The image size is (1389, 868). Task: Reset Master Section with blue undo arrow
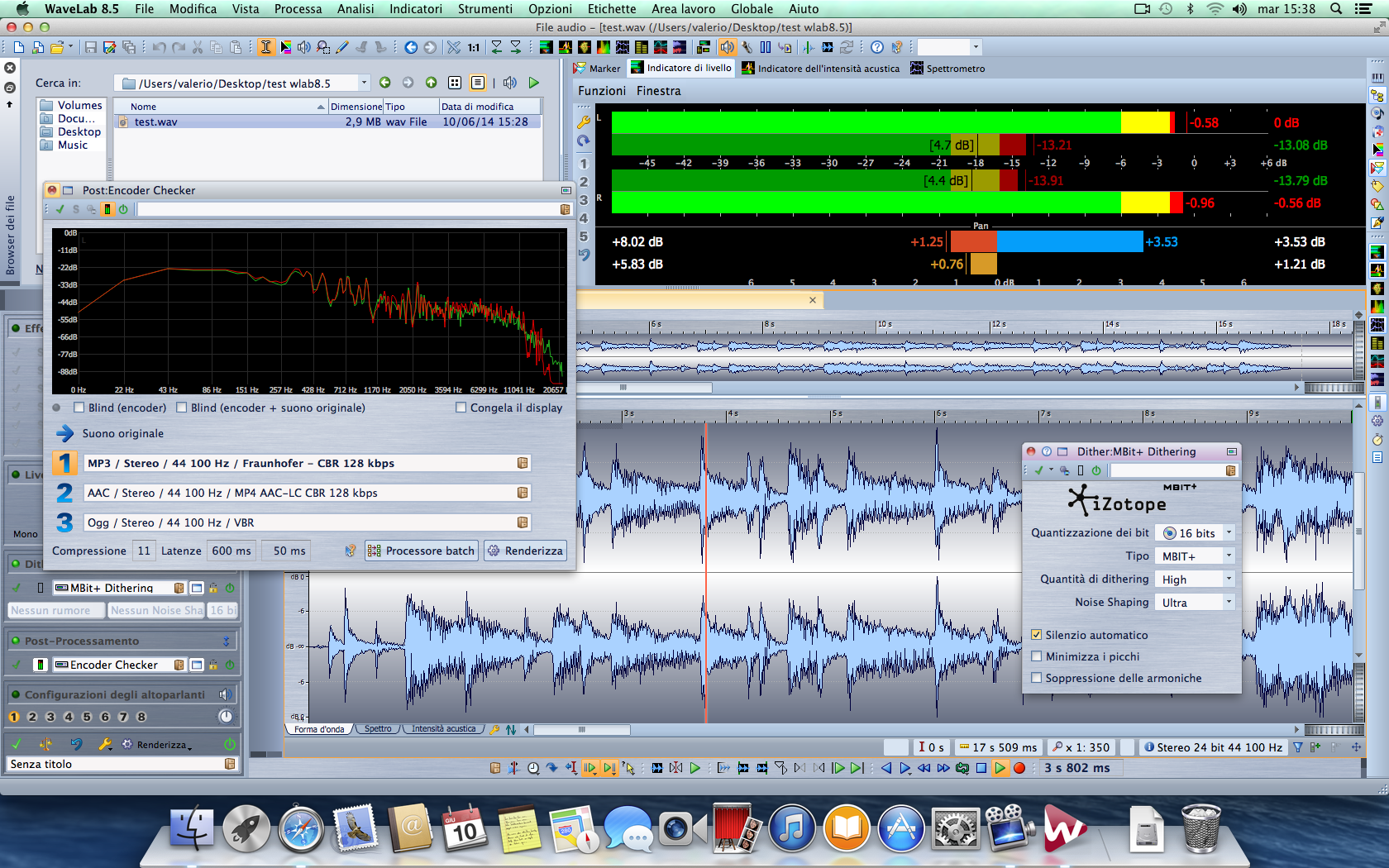[76, 744]
